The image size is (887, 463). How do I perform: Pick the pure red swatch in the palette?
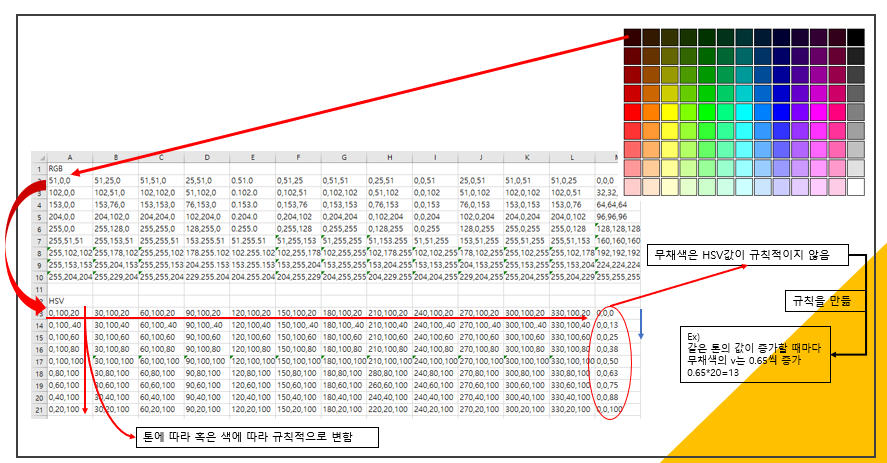coord(632,112)
